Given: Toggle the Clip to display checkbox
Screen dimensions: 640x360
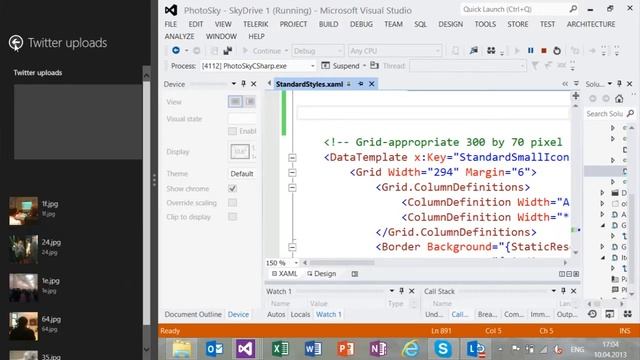Looking at the screenshot, I should click(232, 217).
